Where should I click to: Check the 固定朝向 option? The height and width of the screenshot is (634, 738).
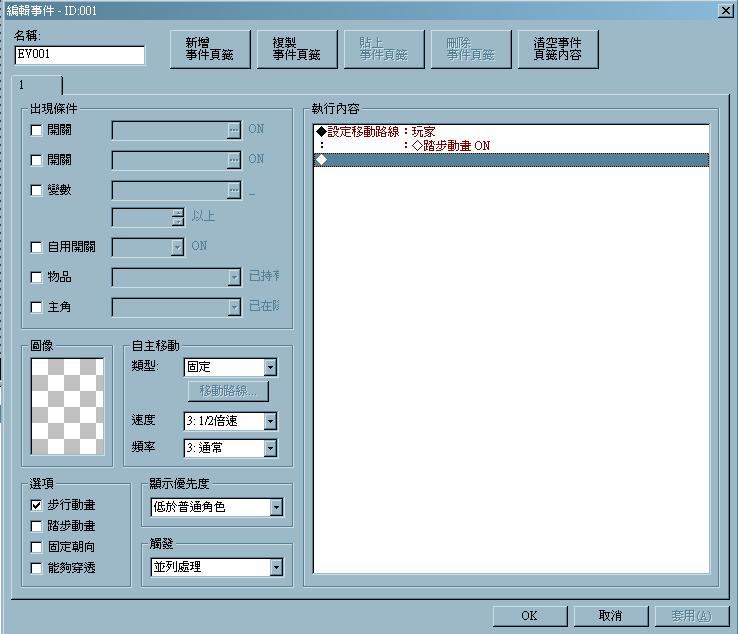click(36, 547)
